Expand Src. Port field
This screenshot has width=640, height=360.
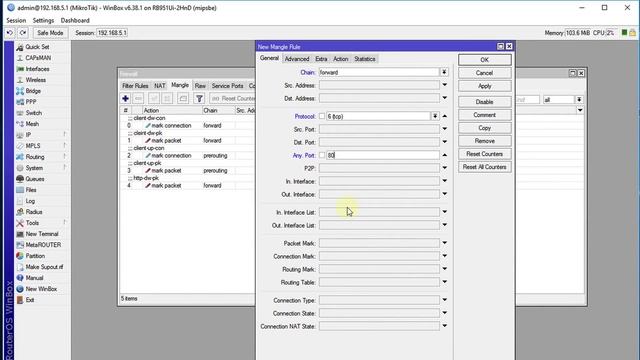pos(444,129)
